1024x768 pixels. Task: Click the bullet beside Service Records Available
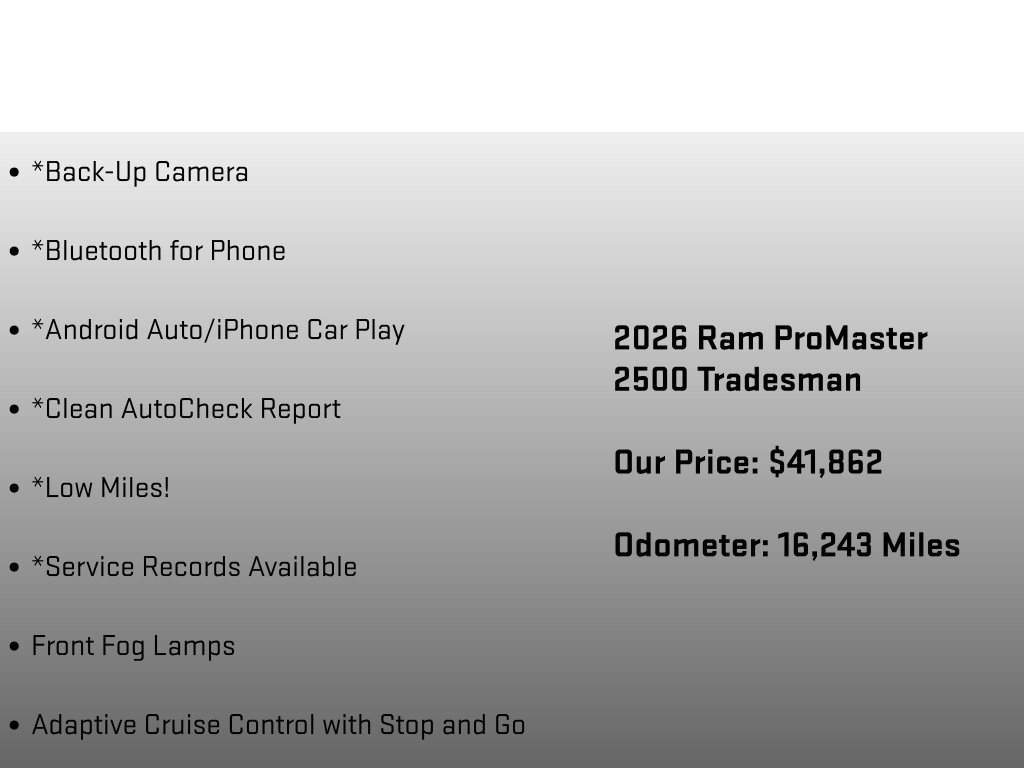pyautogui.click(x=14, y=568)
